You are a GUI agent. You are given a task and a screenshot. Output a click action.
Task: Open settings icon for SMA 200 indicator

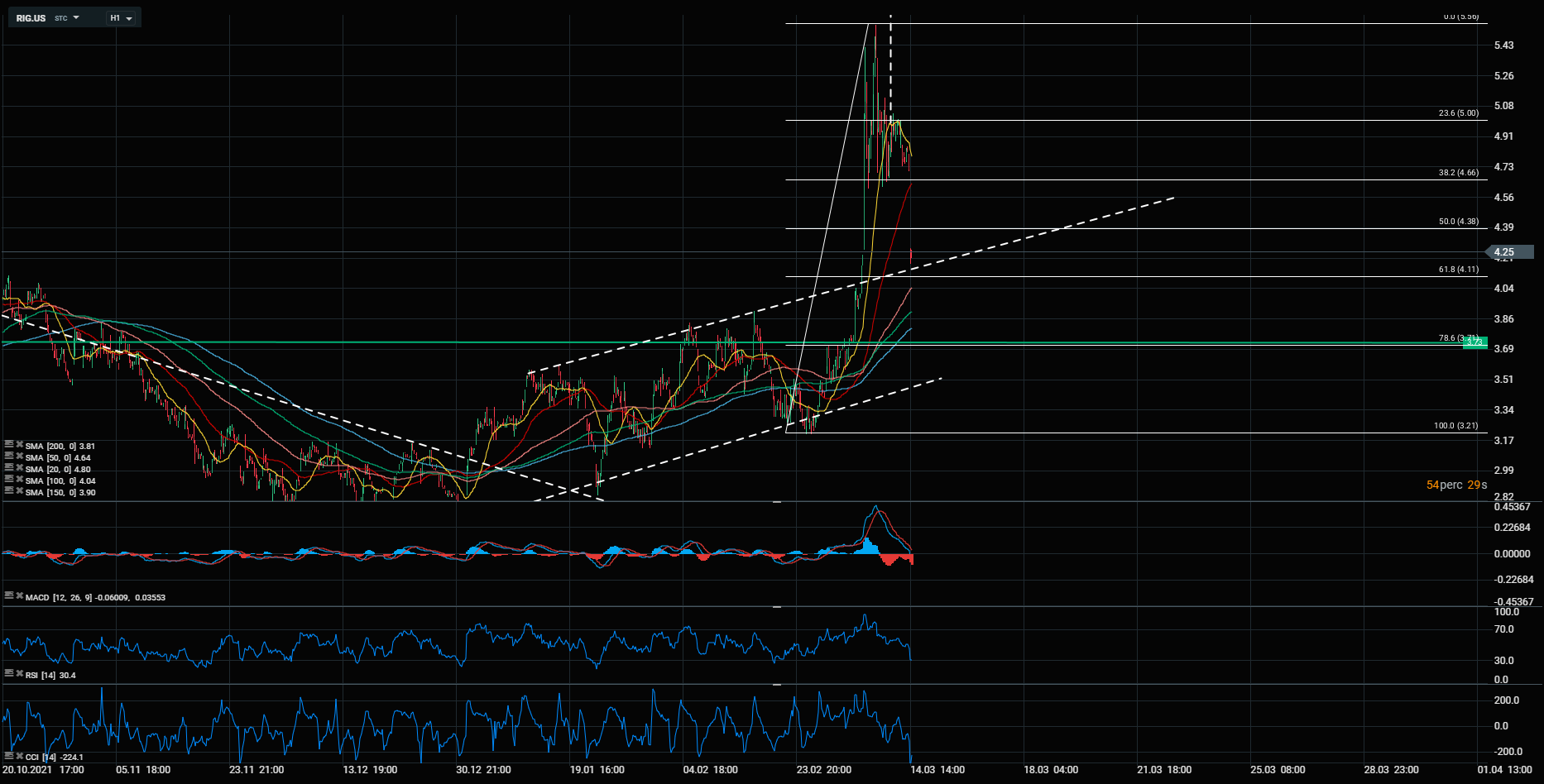point(8,445)
